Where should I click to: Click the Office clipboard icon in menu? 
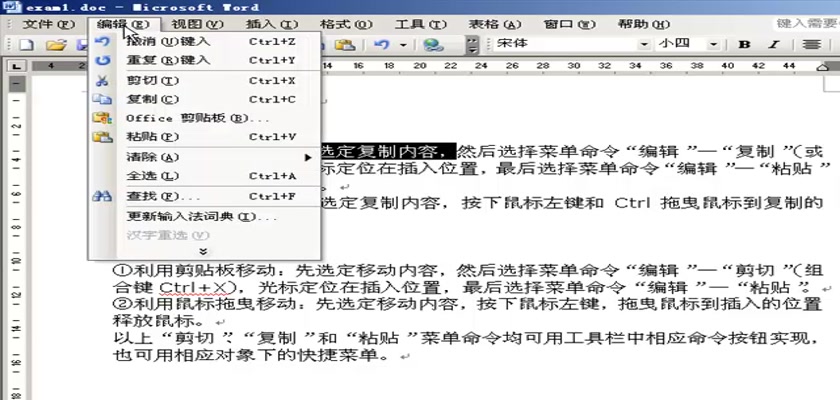(102, 118)
